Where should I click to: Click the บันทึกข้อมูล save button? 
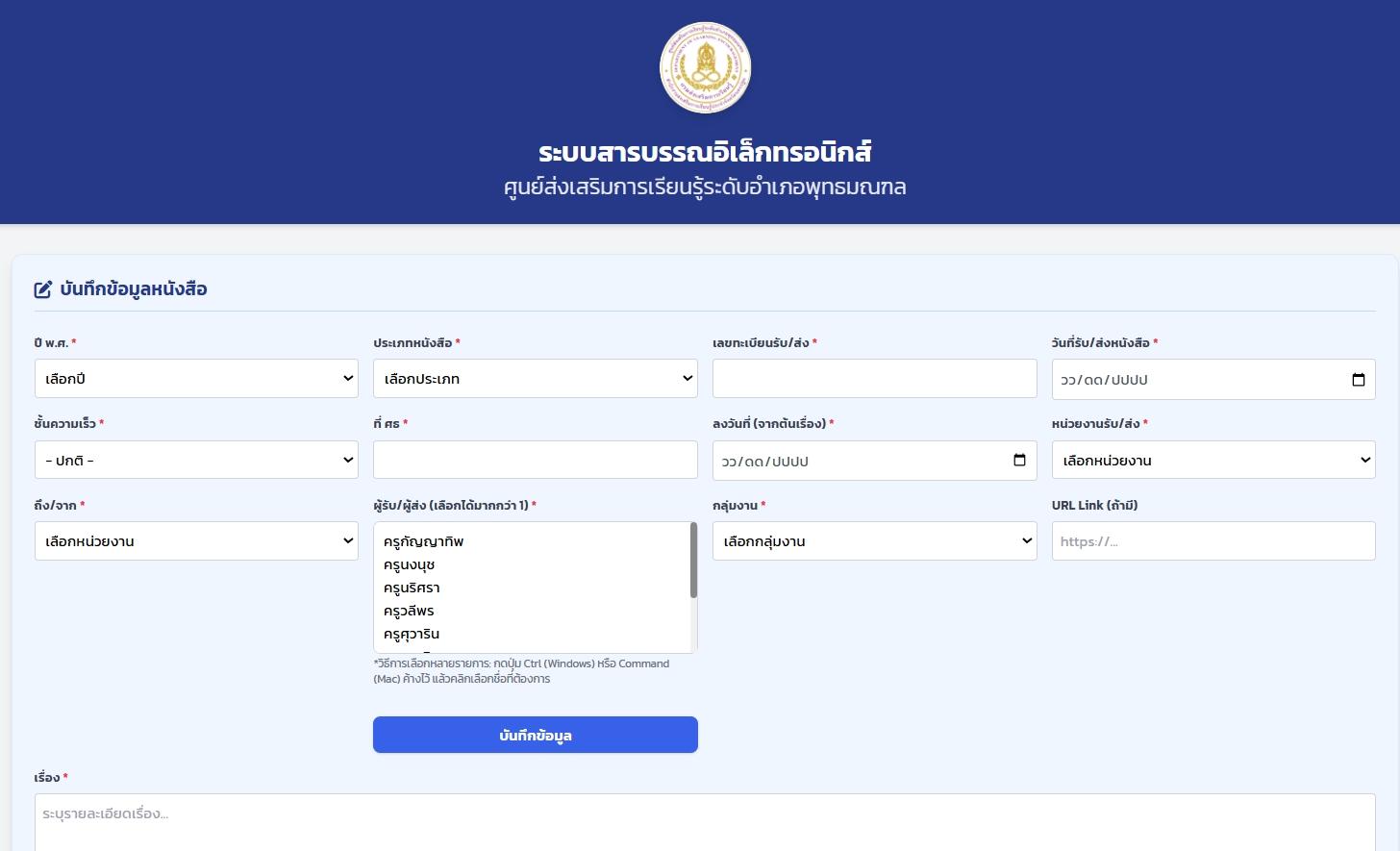(x=535, y=735)
